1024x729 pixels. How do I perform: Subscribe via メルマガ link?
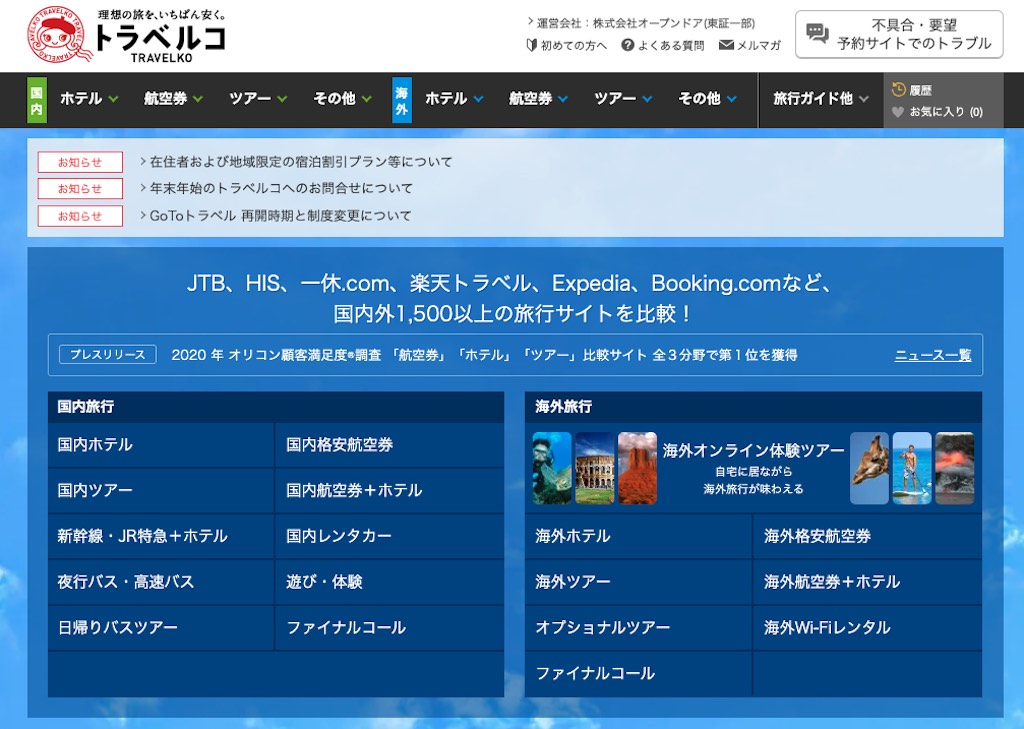[x=759, y=45]
